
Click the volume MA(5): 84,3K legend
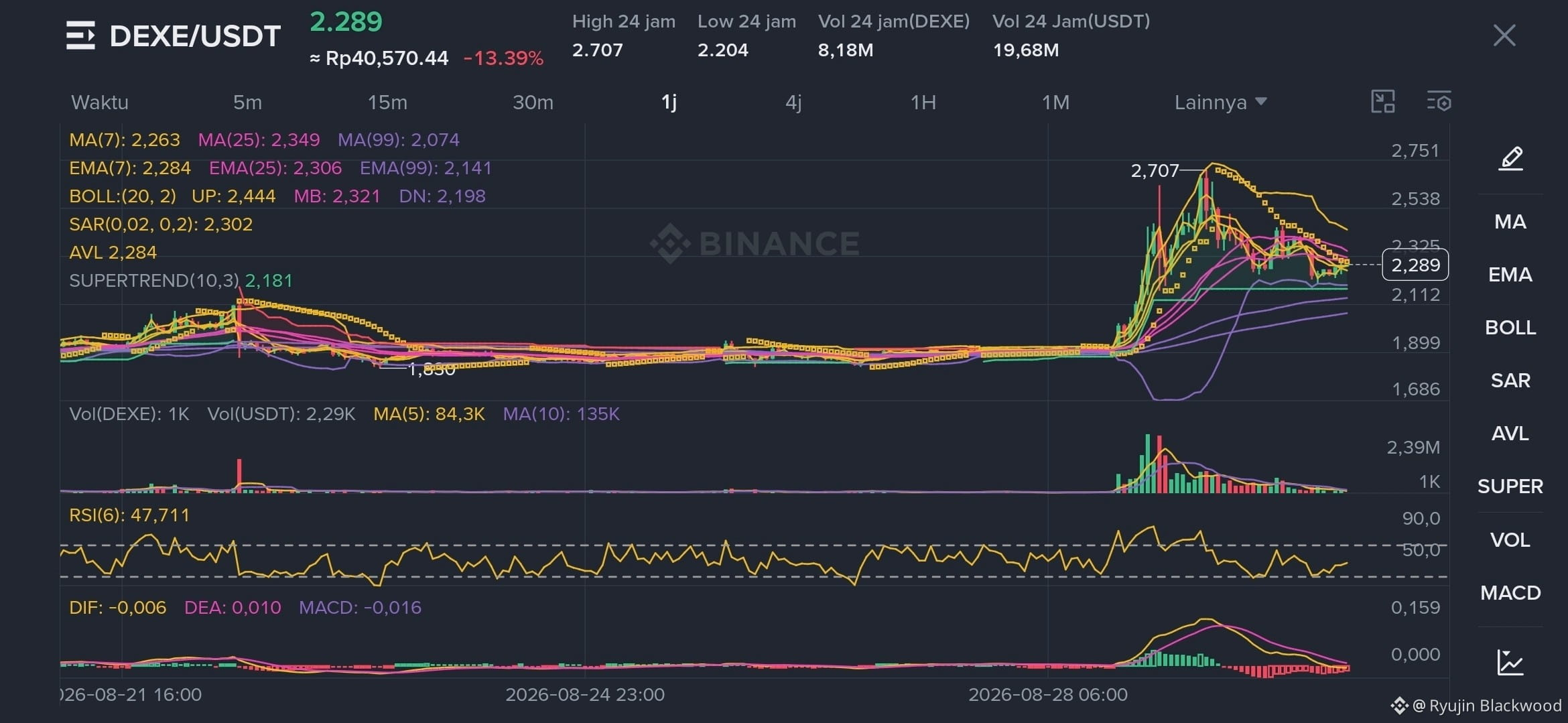click(x=429, y=413)
